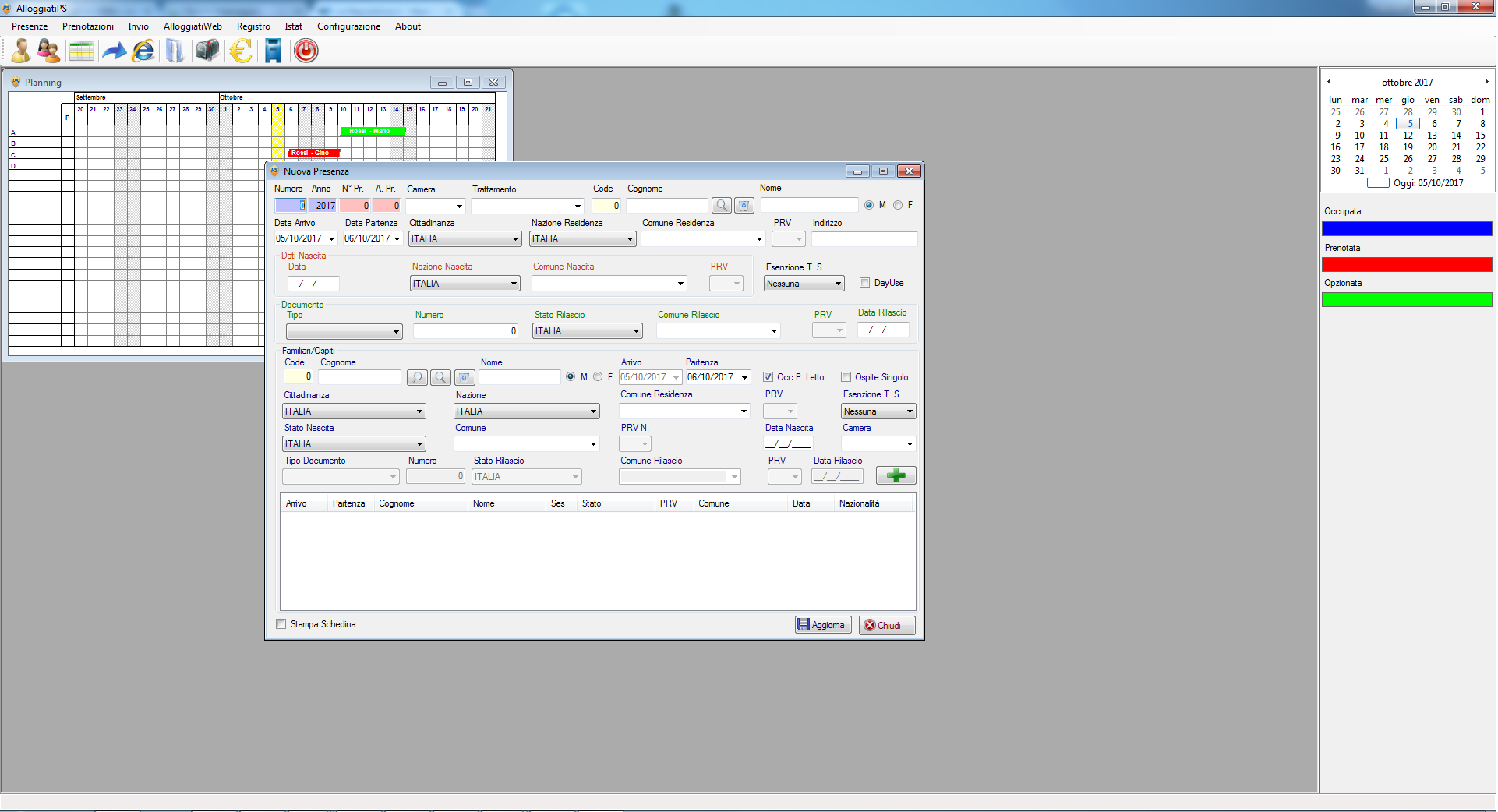Screen dimensions: 1498x812
Task: Select the main guest F radio
Action: click(898, 205)
